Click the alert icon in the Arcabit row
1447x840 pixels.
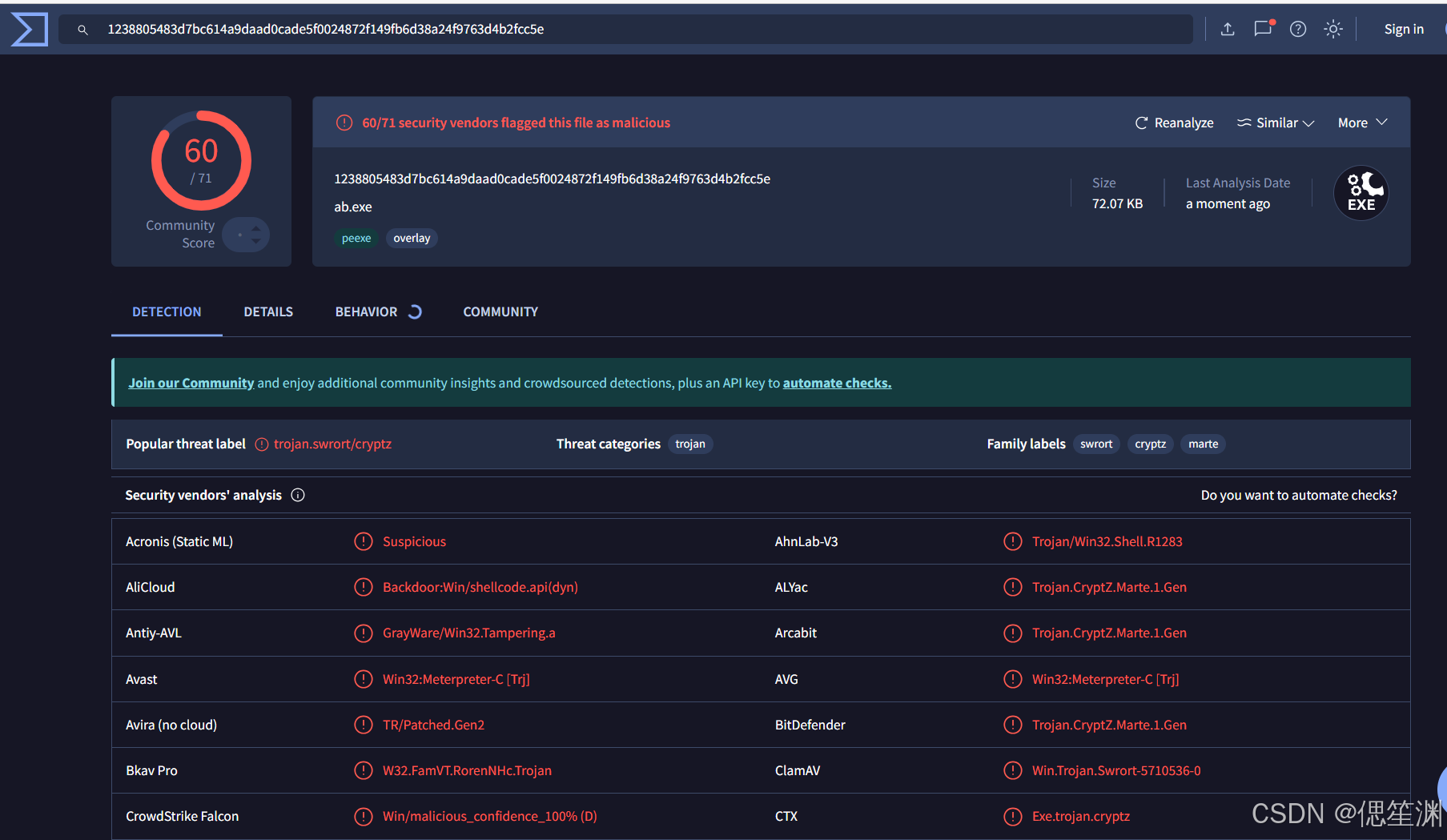pos(1013,633)
